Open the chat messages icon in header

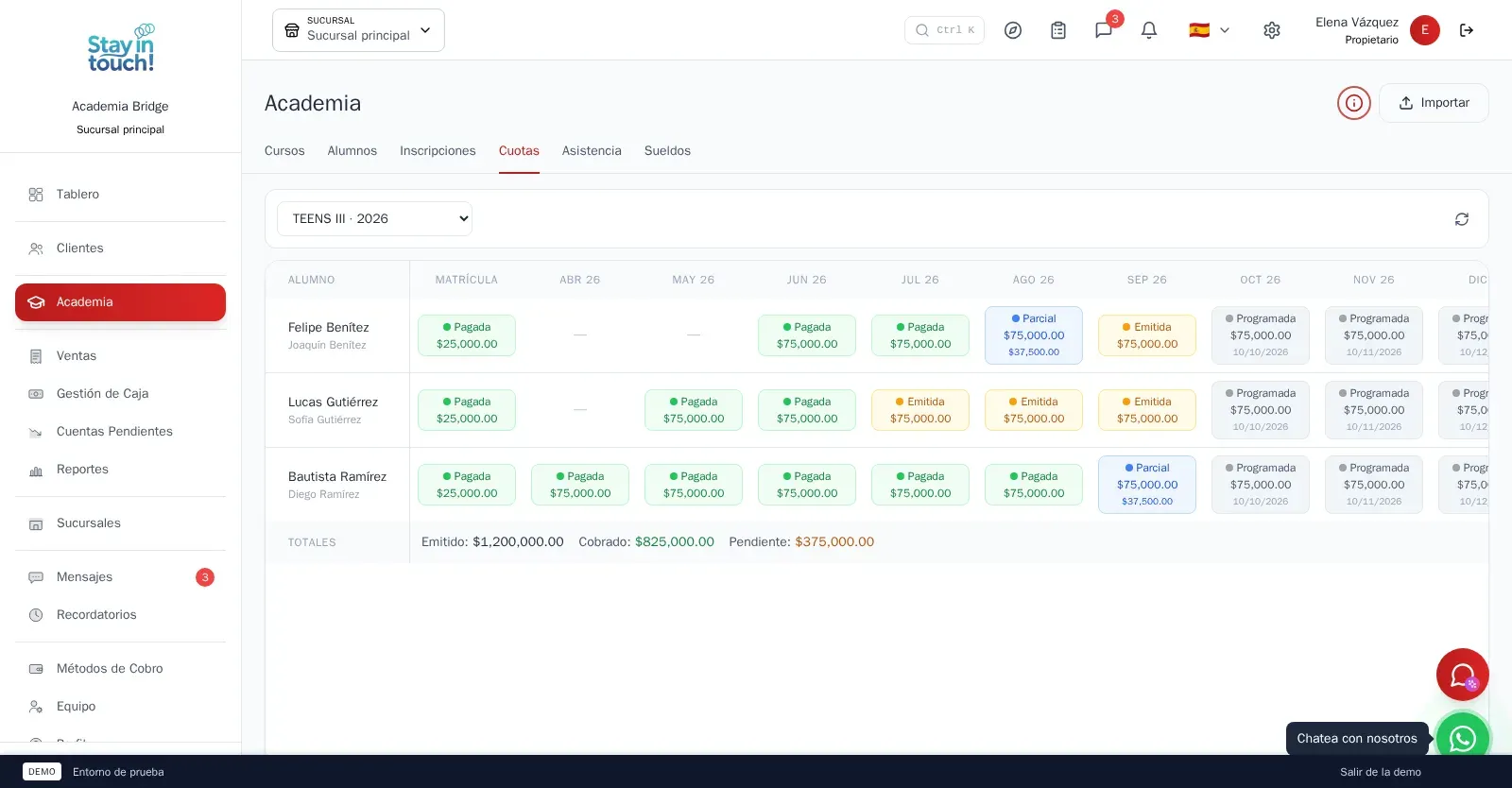[x=1104, y=30]
